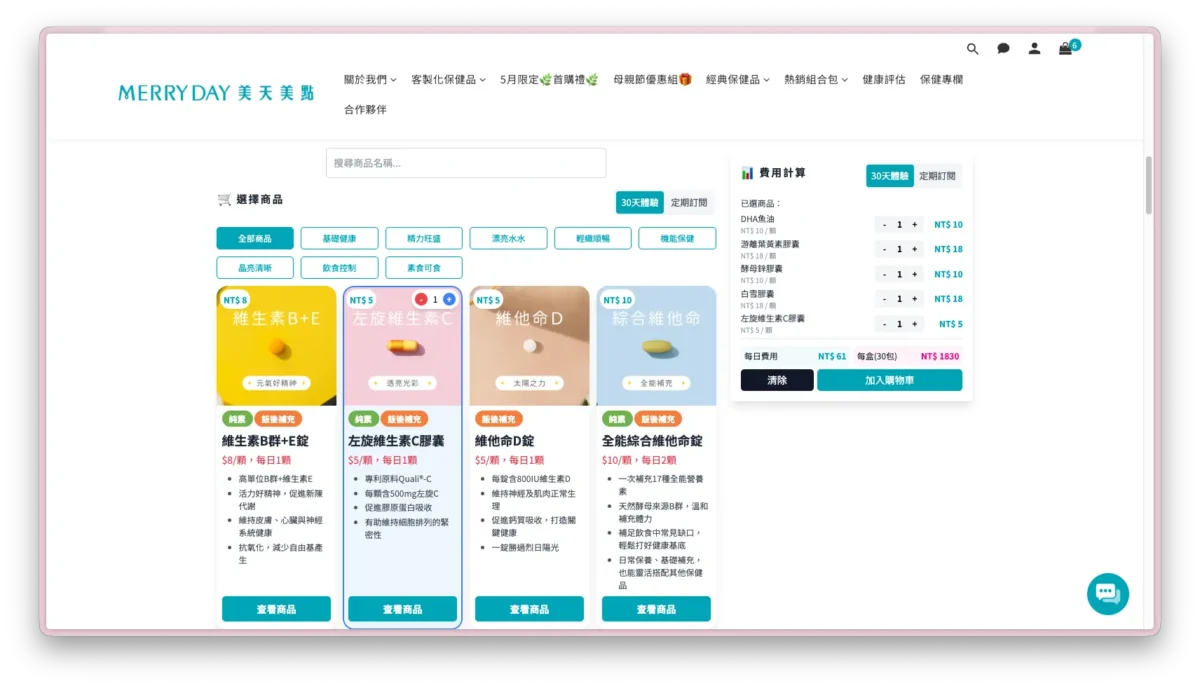The height and width of the screenshot is (688, 1200).
Task: Increase DHA魚油 quantity with plus
Action: (x=914, y=225)
